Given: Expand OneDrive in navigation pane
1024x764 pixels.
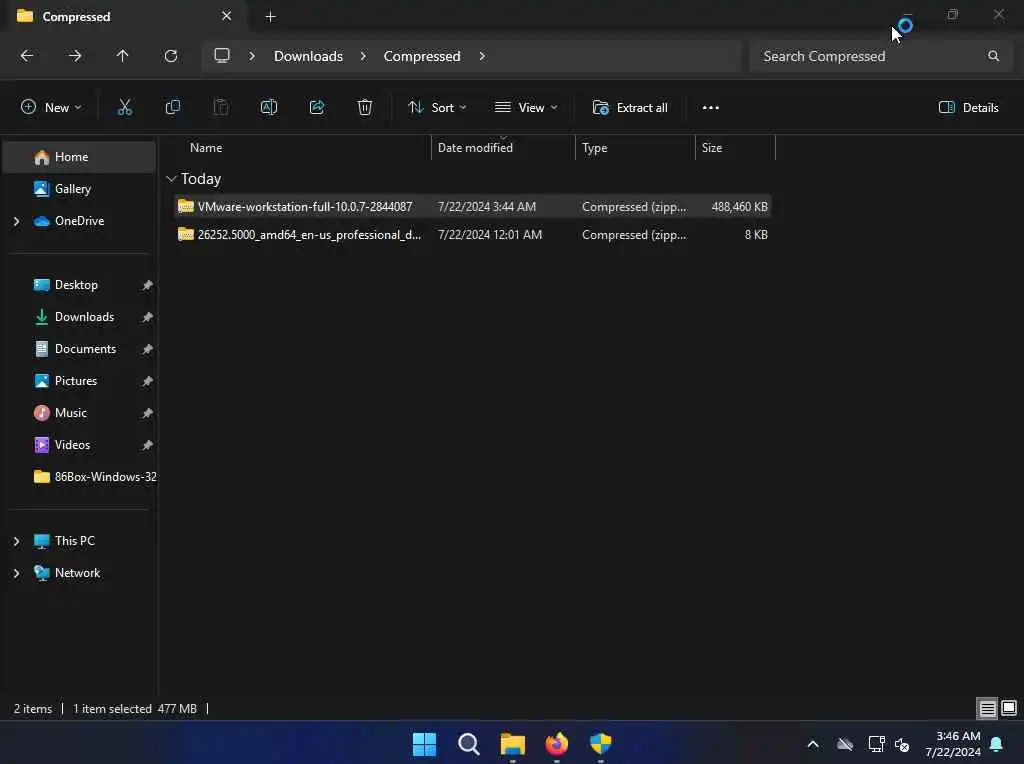Looking at the screenshot, I should click(16, 221).
